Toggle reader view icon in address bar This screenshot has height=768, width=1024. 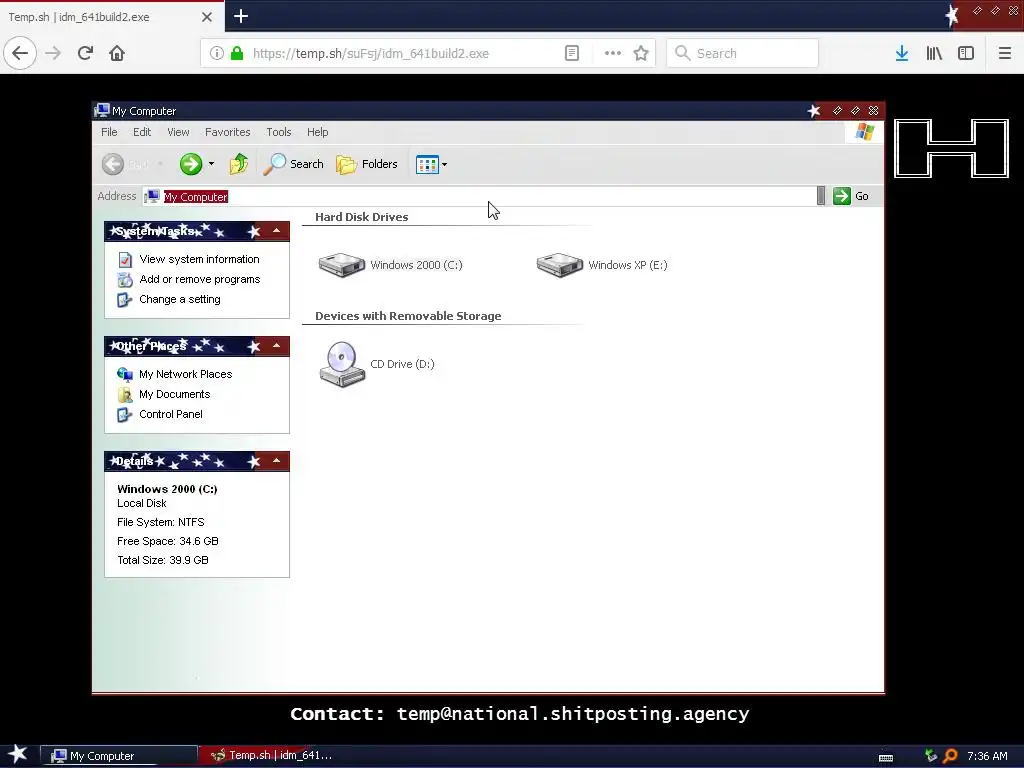point(571,53)
